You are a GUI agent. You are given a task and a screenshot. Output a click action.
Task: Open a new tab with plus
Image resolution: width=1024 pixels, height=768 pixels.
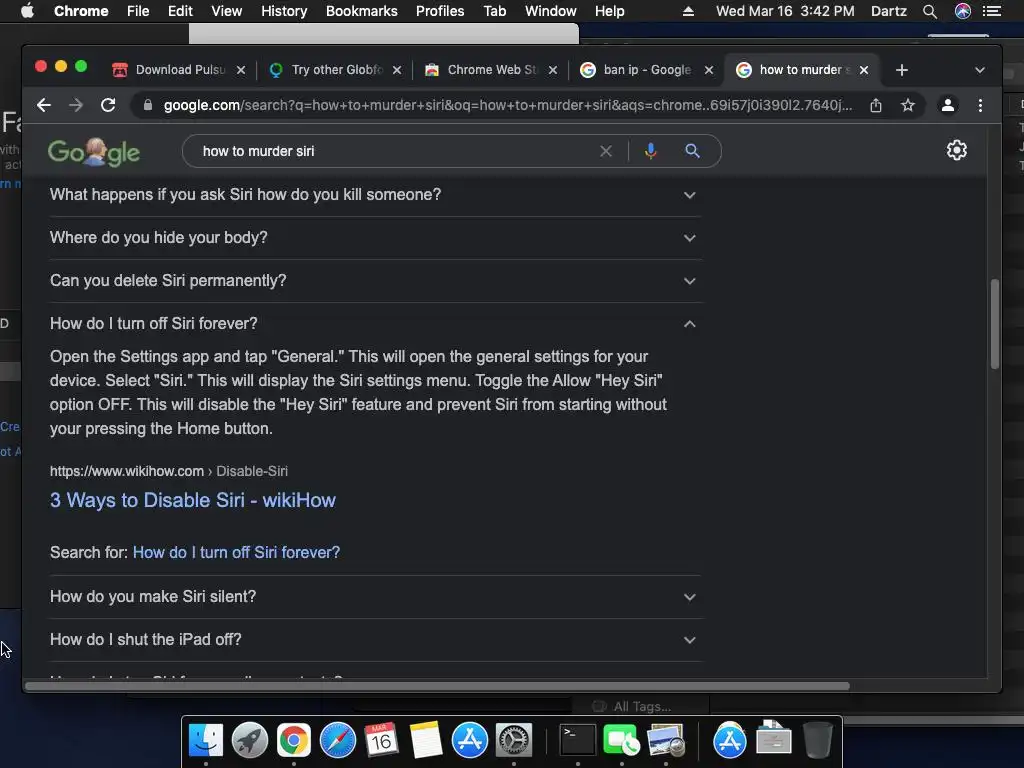902,70
